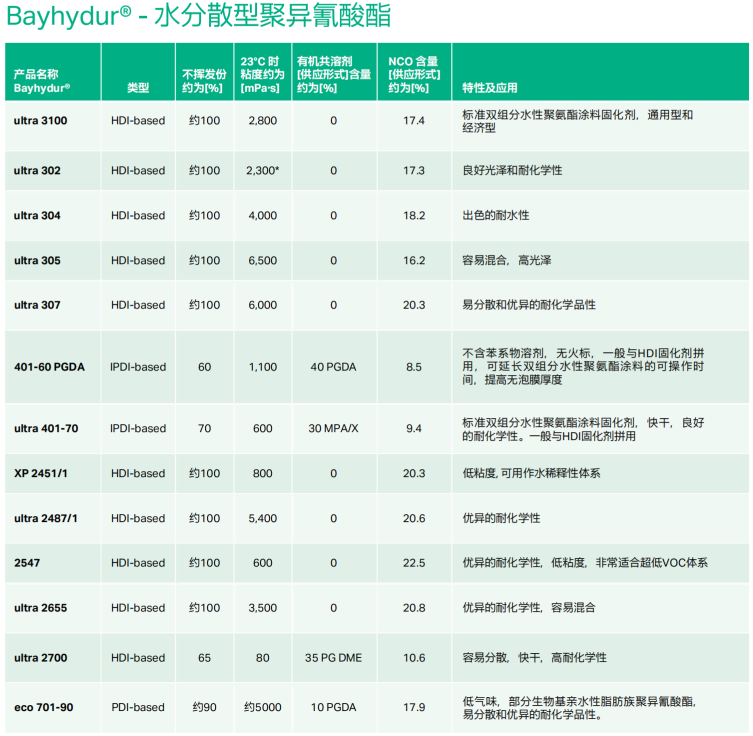Click the XP 2451/1 product name

(41, 474)
